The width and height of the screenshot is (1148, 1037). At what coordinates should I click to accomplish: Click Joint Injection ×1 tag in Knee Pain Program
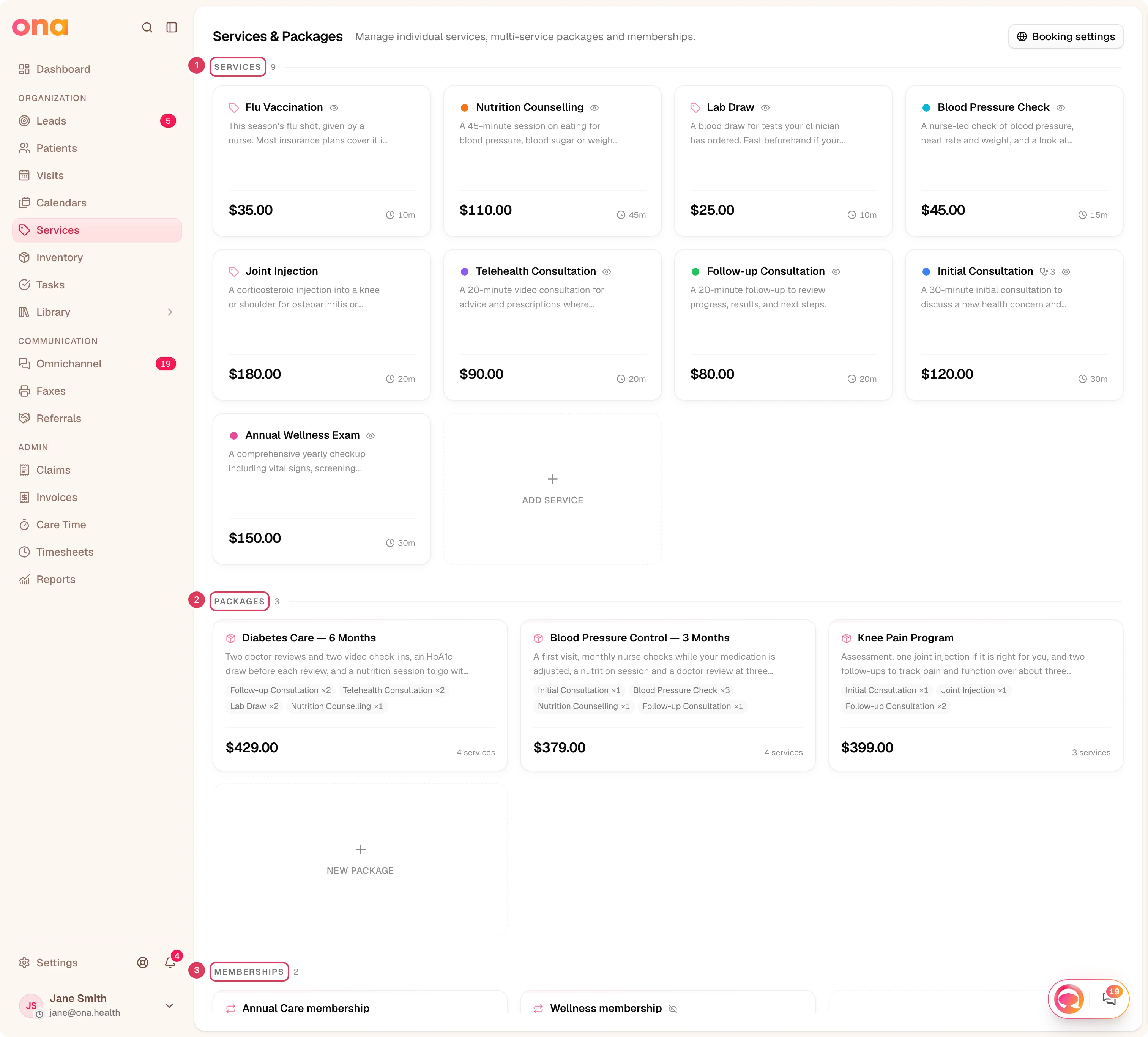tap(974, 690)
